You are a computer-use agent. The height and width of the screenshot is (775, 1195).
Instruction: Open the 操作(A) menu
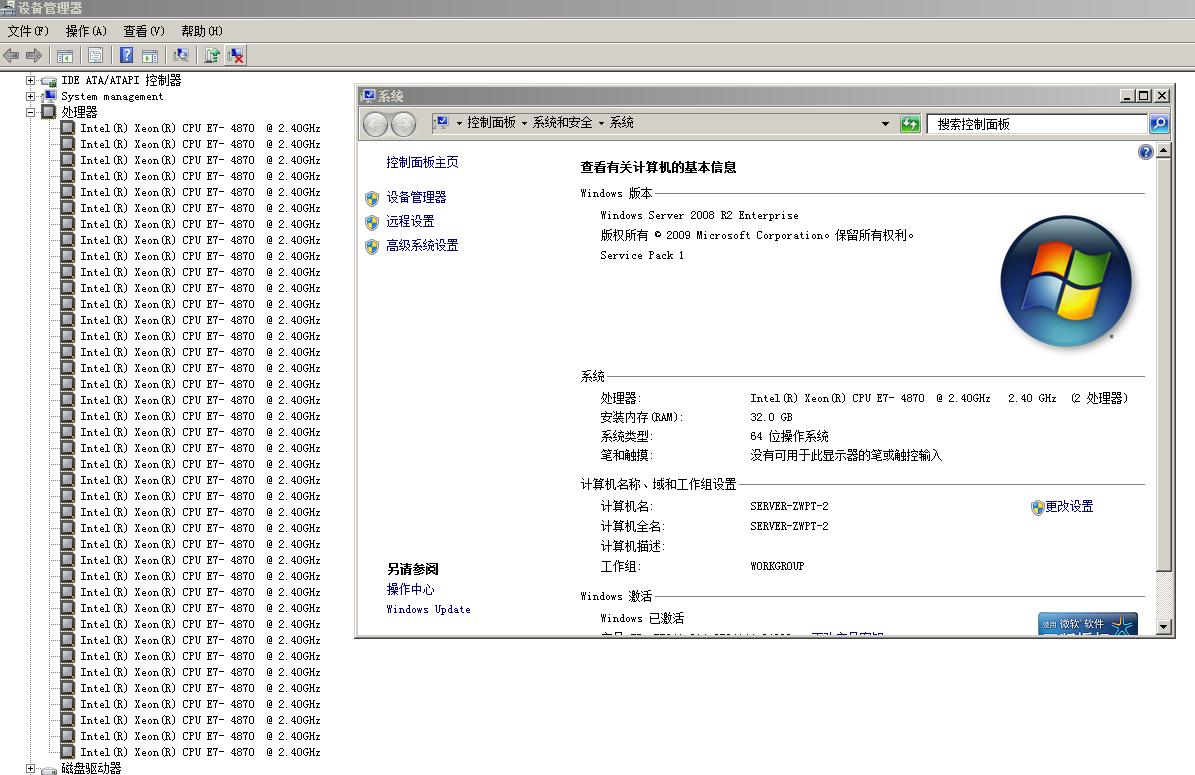click(86, 31)
